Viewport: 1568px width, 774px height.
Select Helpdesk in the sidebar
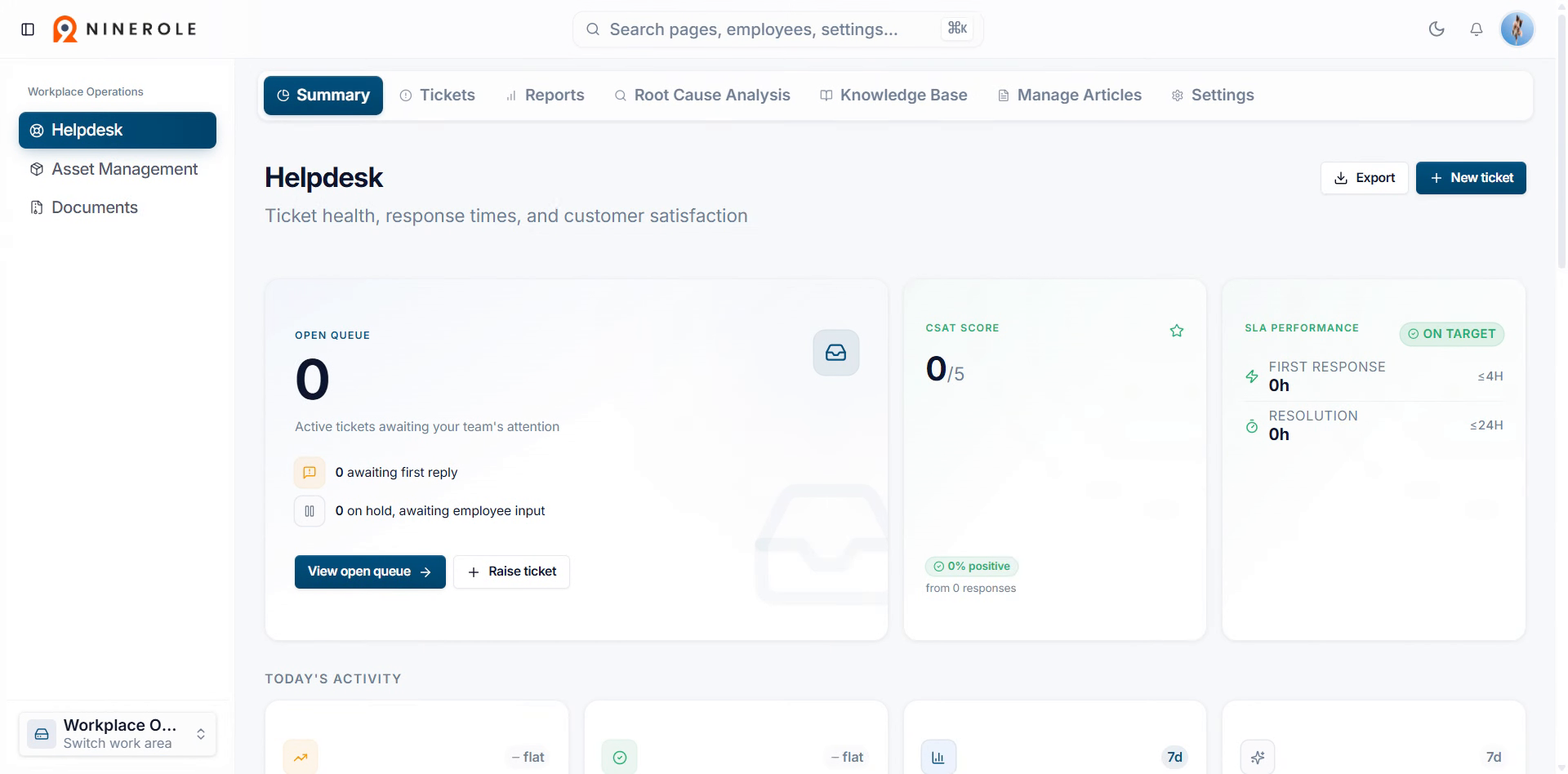pos(118,131)
